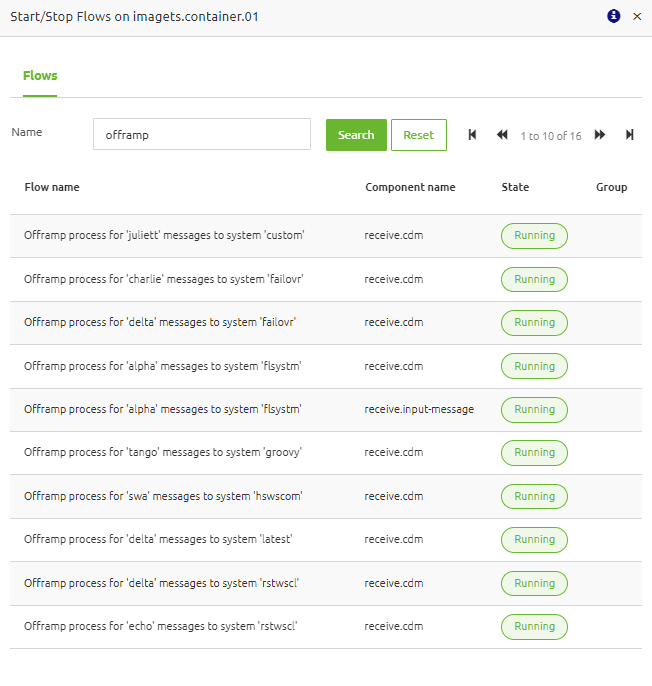Go to the previous page of flows
This screenshot has width=652, height=686.
pyautogui.click(x=502, y=135)
